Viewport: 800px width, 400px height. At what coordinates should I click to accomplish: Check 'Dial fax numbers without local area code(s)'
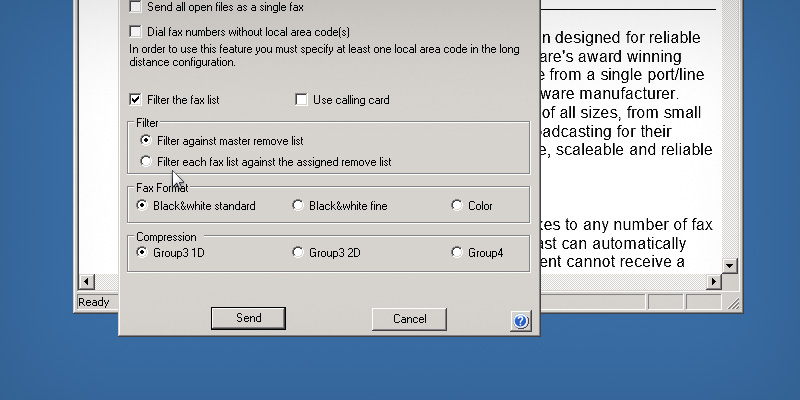[x=135, y=32]
